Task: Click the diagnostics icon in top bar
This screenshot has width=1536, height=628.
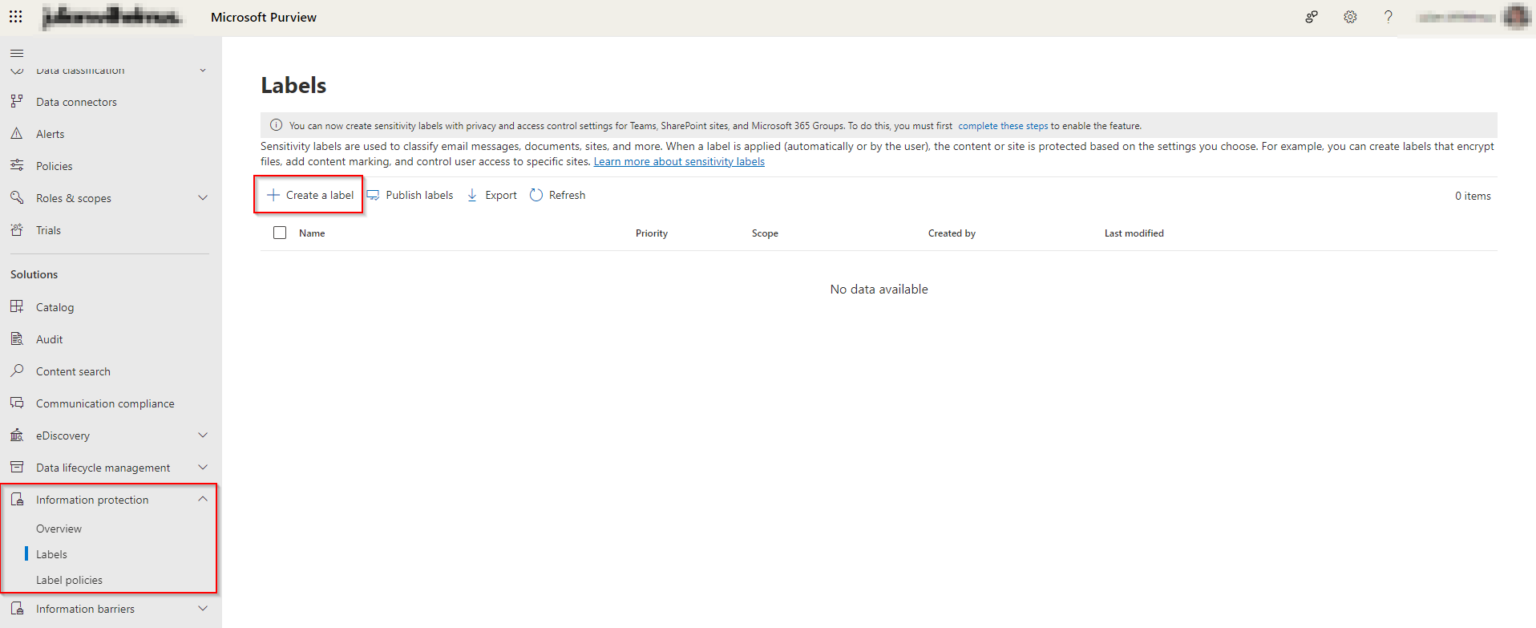Action: coord(1311,17)
